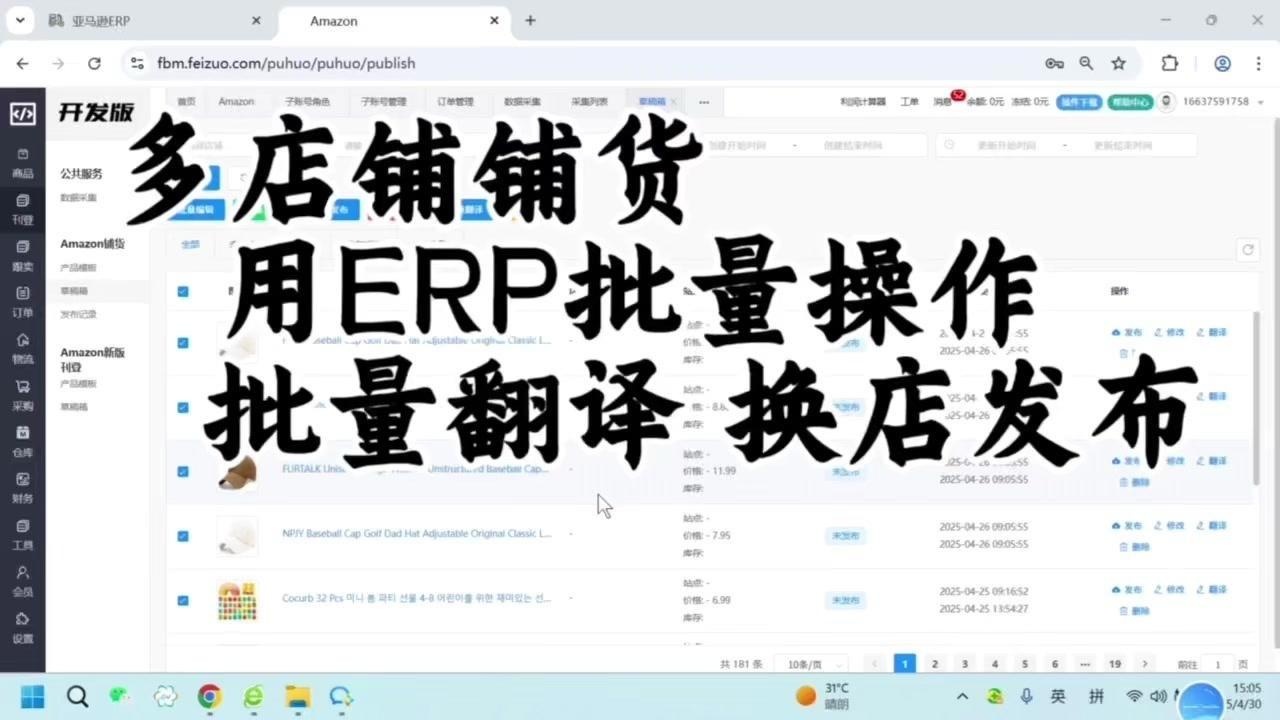This screenshot has width=1280, height=720.
Task: Uncheck the FURTALK baseball cap row checkbox
Action: pos(183,471)
